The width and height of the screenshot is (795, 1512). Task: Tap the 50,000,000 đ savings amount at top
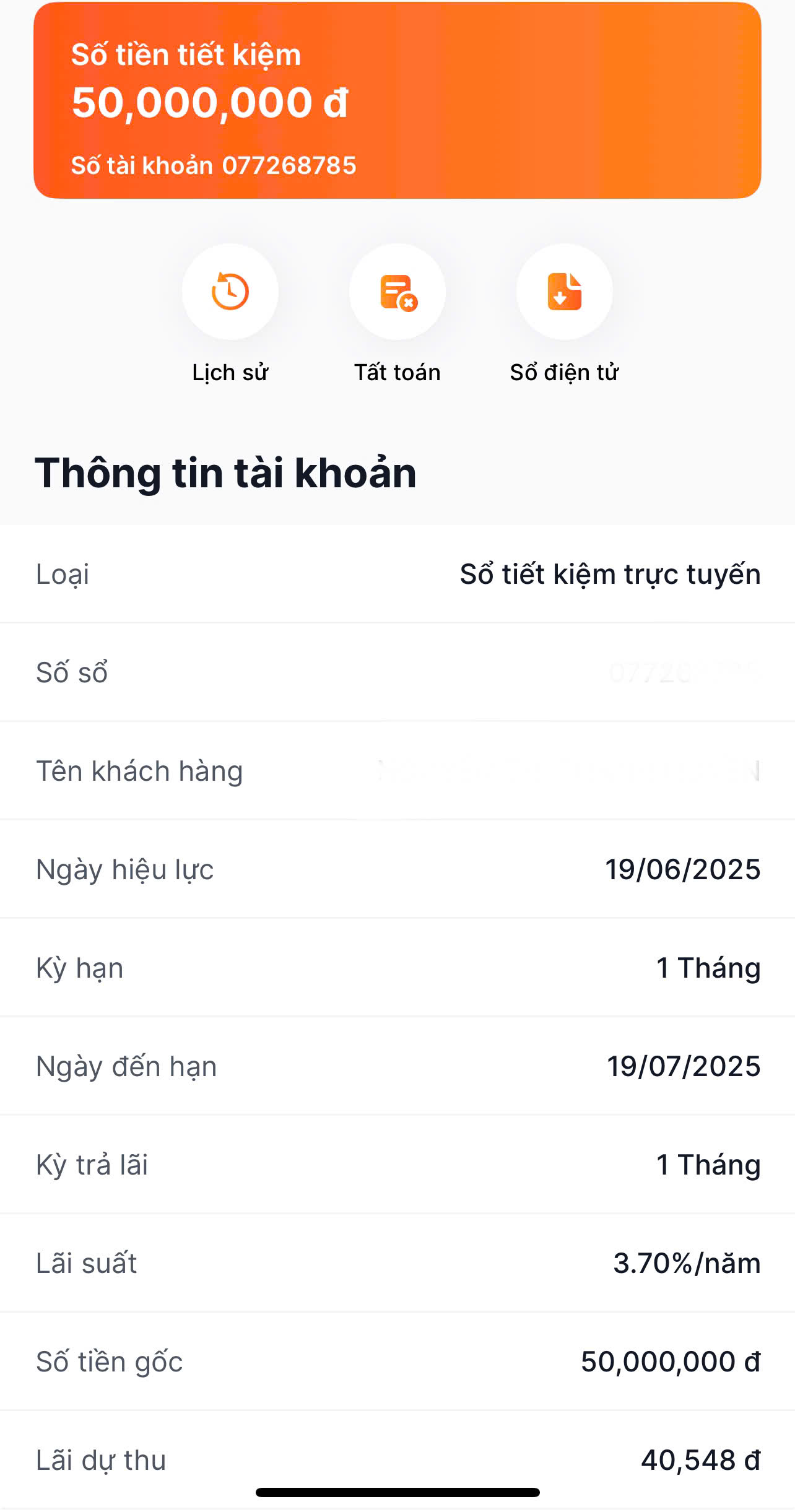(x=210, y=103)
